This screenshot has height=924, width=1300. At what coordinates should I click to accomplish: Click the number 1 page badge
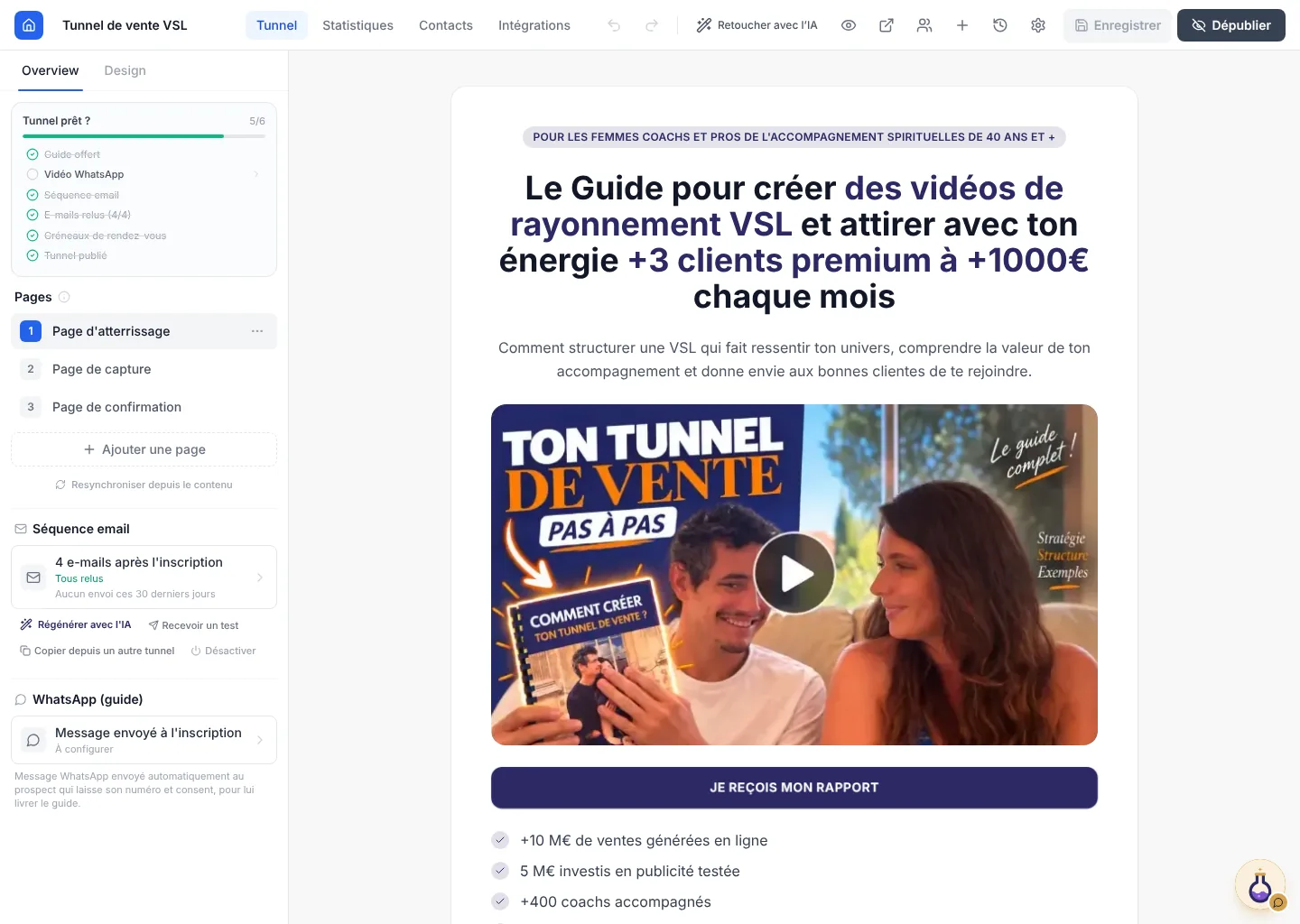(x=31, y=331)
